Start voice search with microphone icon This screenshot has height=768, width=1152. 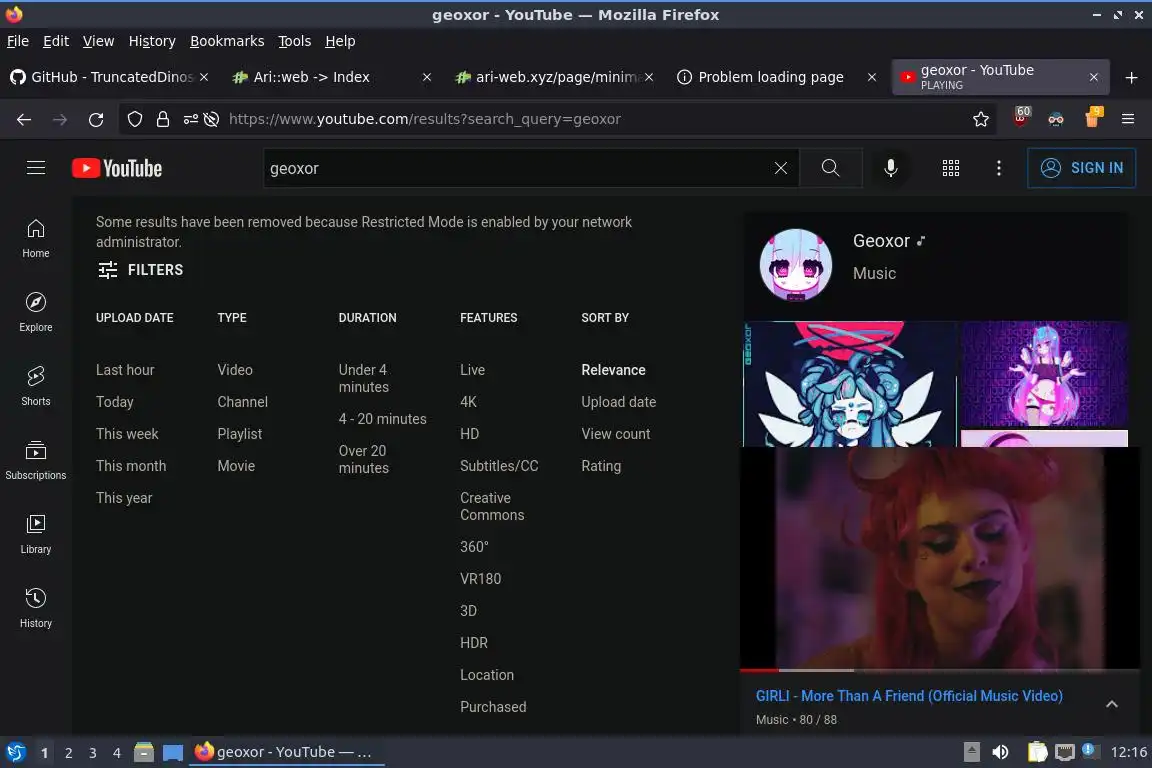click(x=890, y=168)
